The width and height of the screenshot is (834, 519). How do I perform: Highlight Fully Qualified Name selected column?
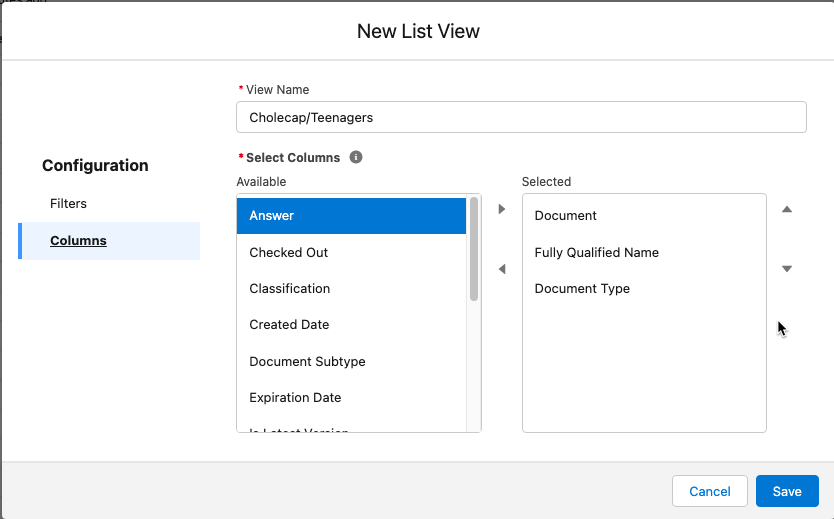(643, 252)
